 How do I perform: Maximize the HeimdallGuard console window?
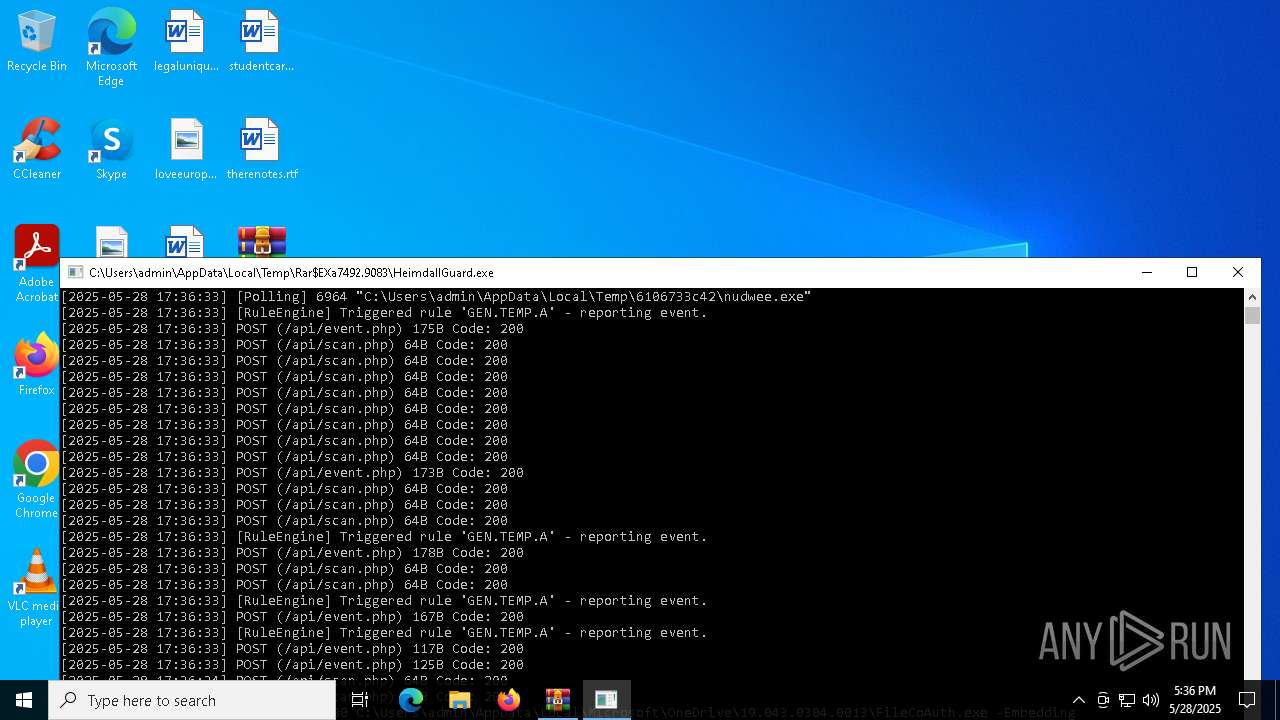click(1192, 272)
